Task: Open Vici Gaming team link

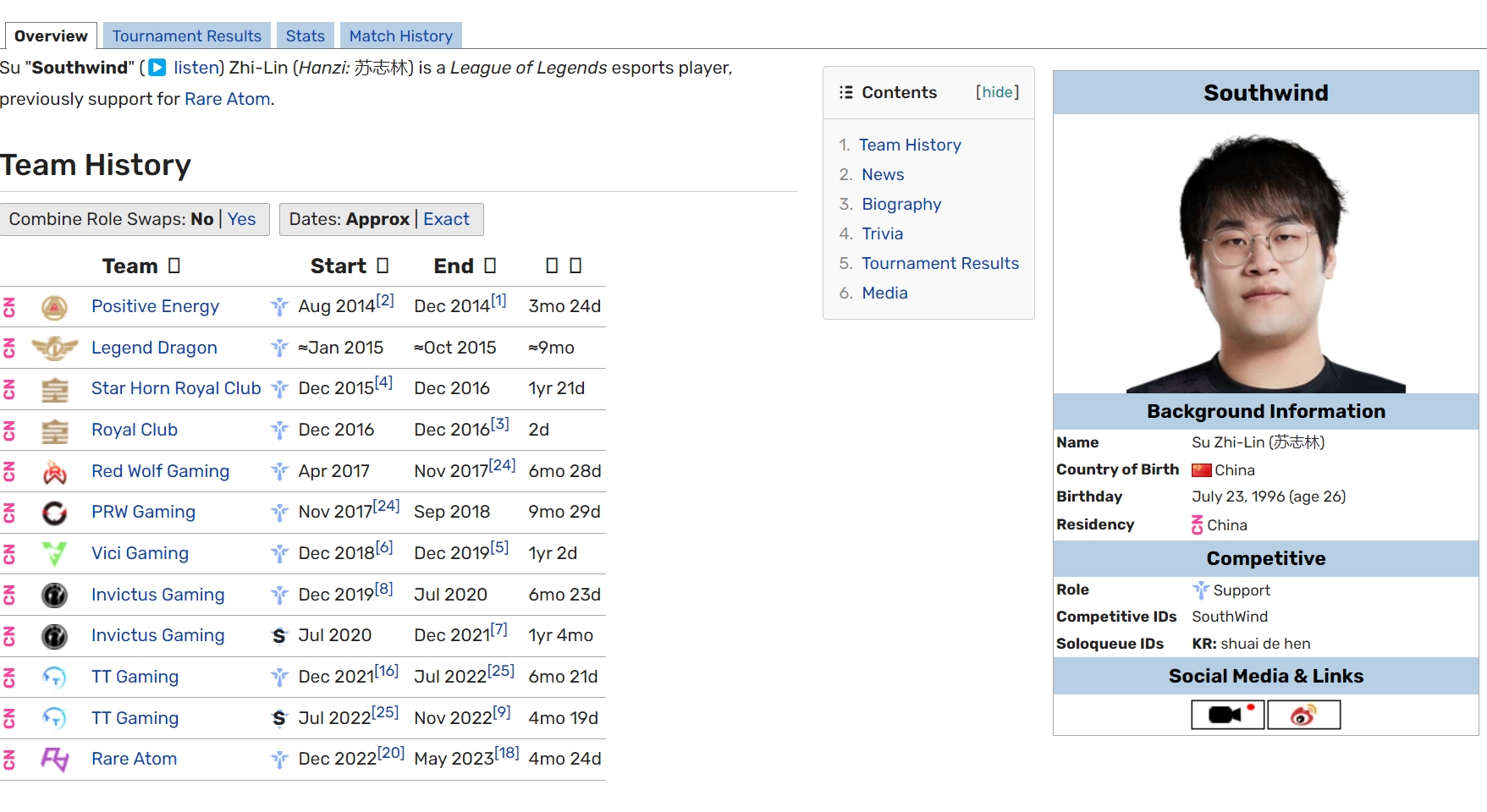Action: tap(140, 553)
